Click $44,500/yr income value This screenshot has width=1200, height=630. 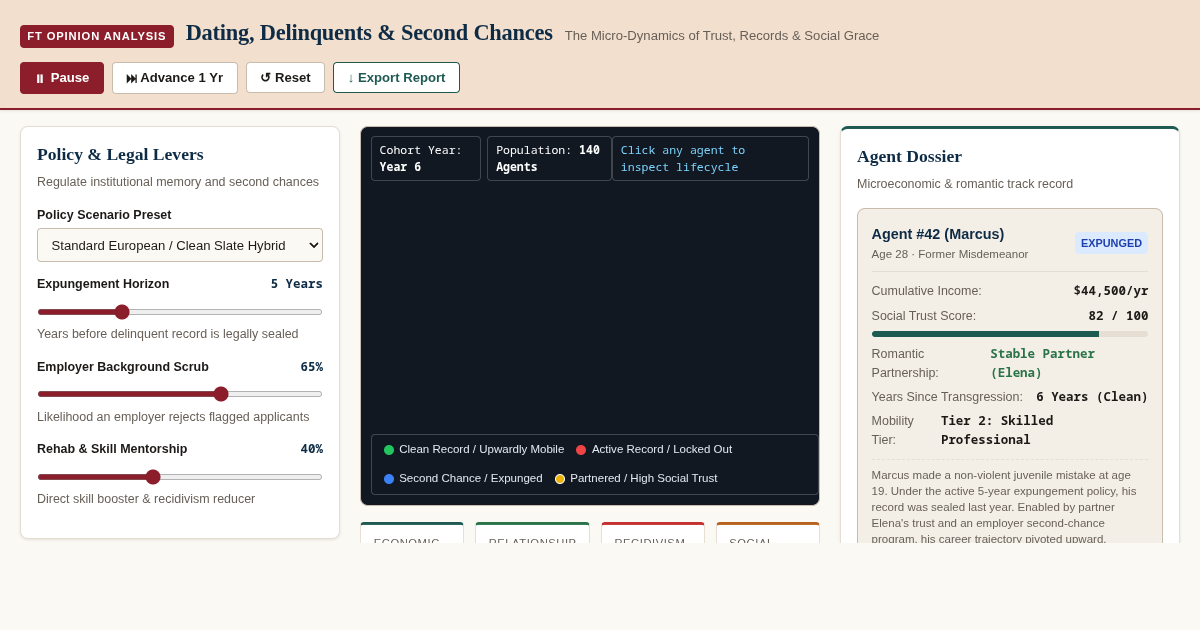(1111, 291)
